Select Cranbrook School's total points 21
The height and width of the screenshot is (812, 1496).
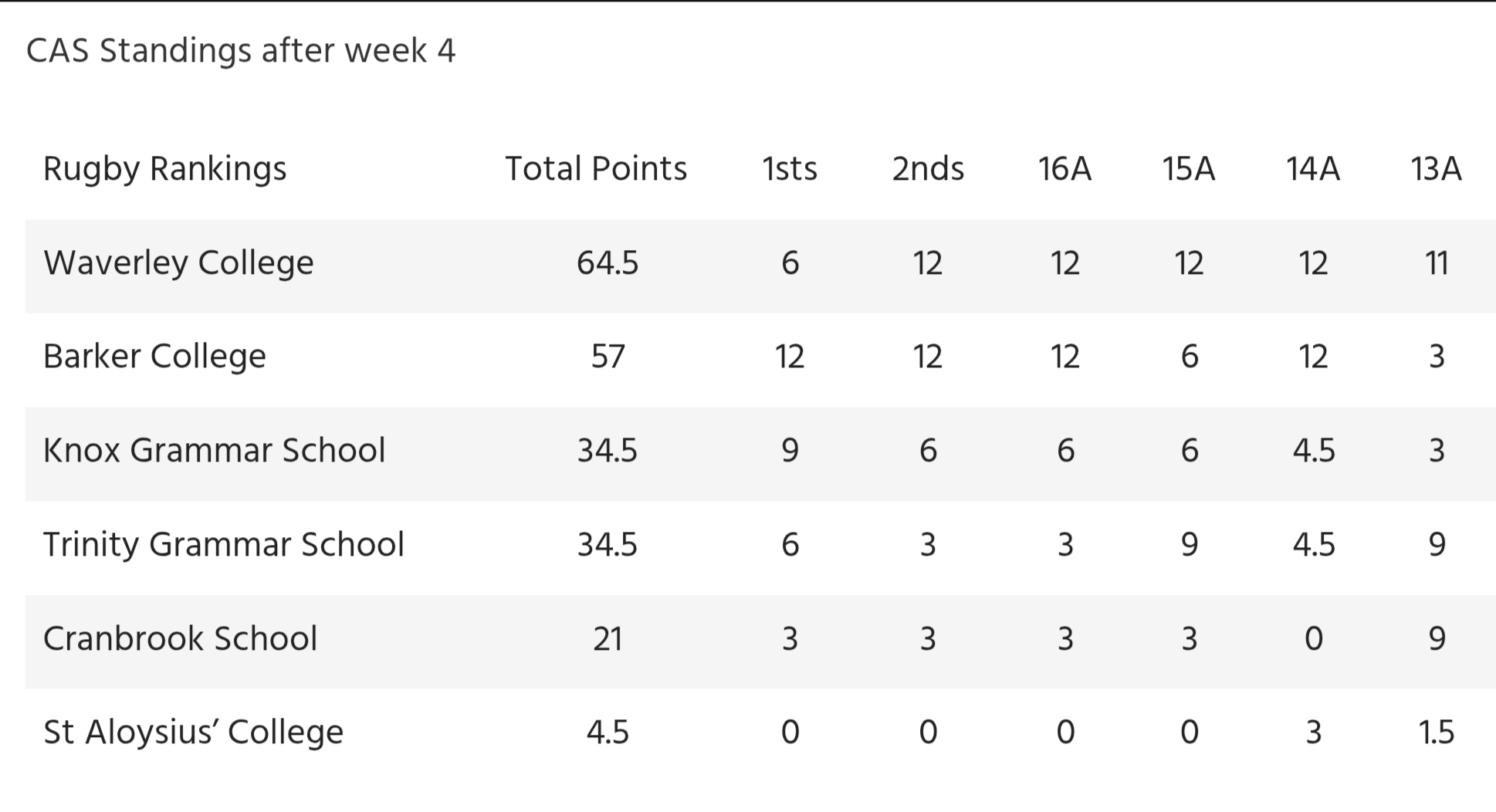[608, 638]
